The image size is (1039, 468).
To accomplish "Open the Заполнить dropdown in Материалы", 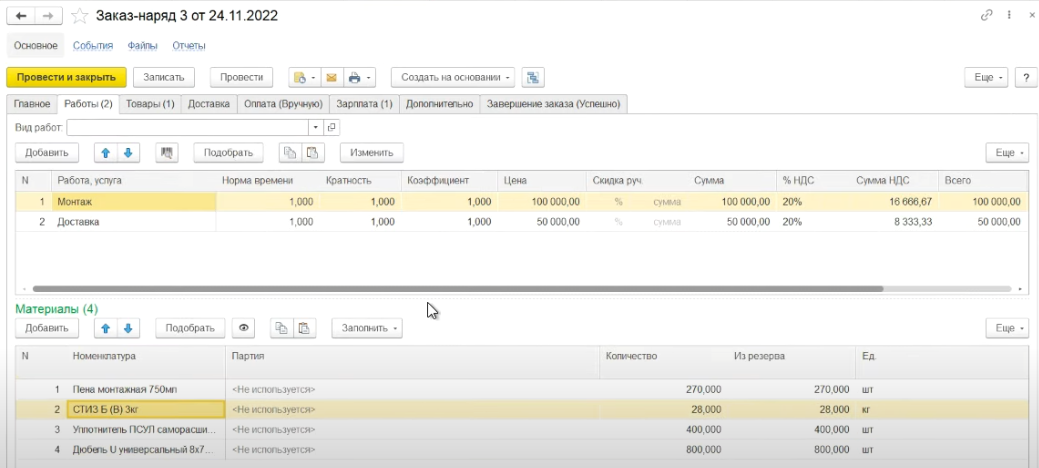I will pyautogui.click(x=366, y=327).
